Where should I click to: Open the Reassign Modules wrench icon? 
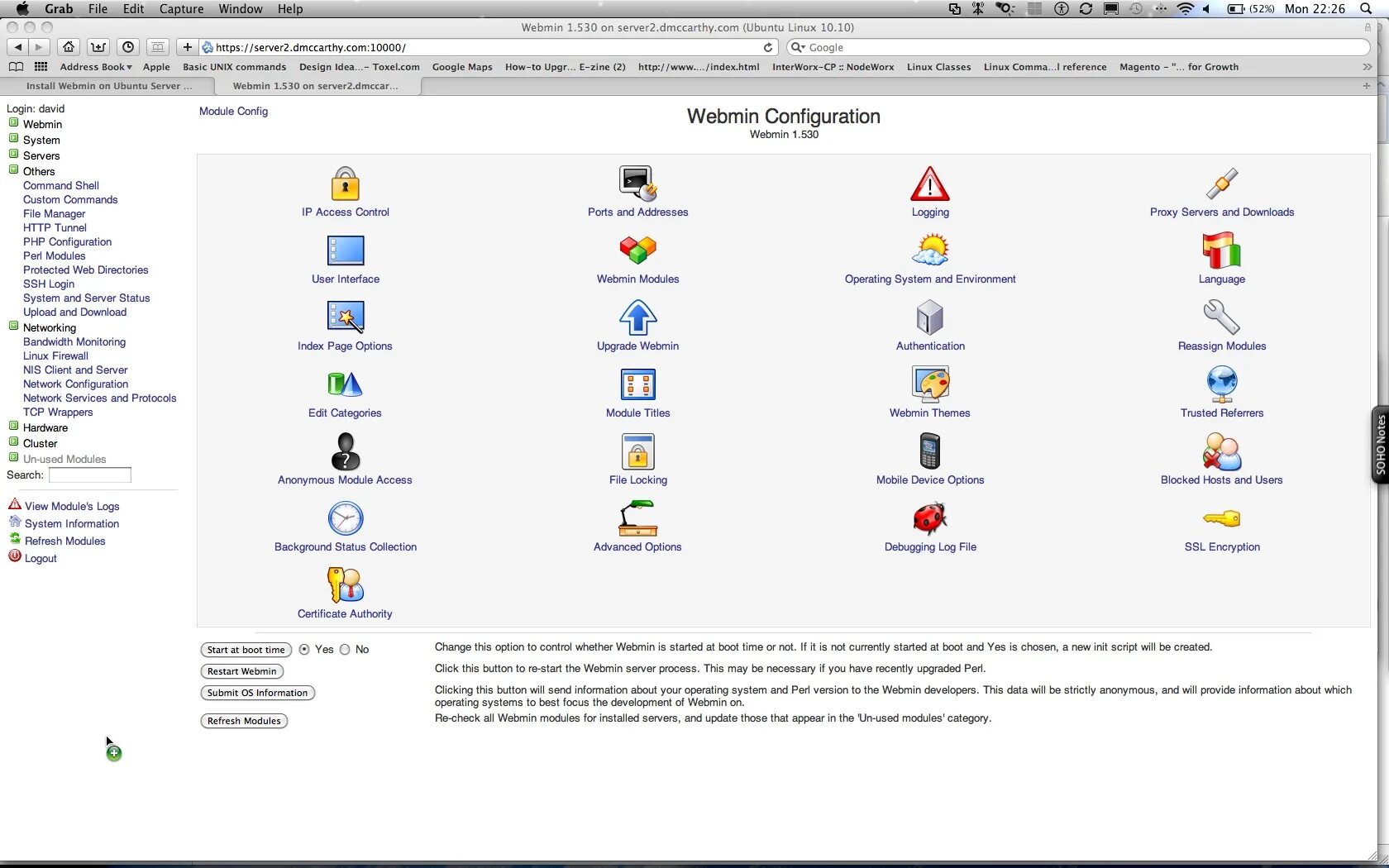(x=1222, y=317)
